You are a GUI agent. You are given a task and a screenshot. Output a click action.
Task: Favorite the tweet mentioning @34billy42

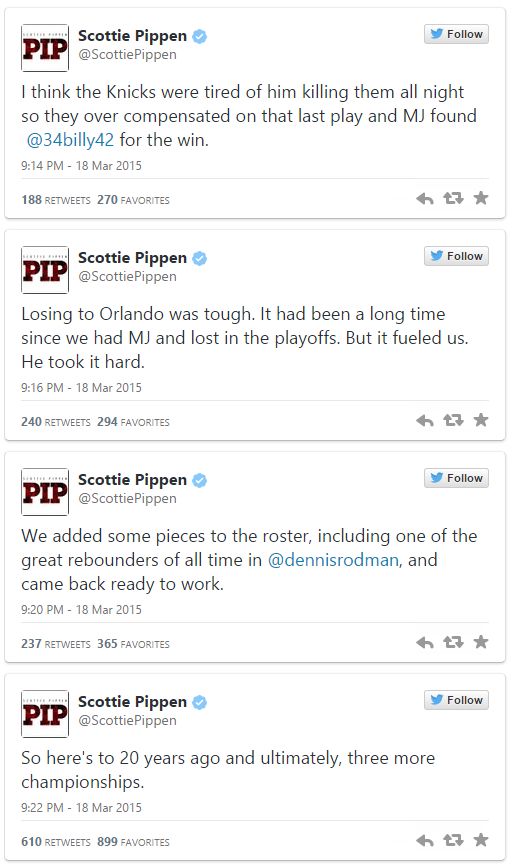pyautogui.click(x=481, y=198)
